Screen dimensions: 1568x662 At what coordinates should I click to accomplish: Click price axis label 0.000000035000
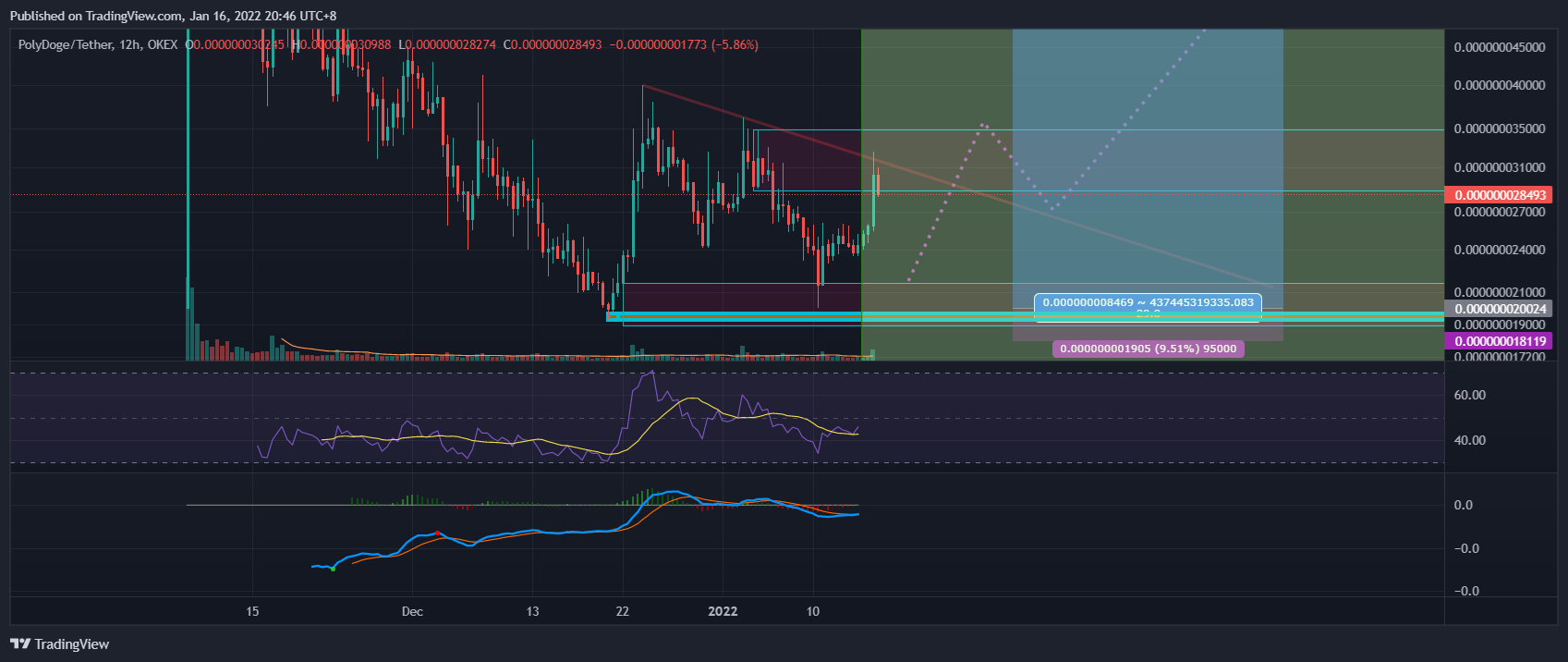pos(1499,129)
